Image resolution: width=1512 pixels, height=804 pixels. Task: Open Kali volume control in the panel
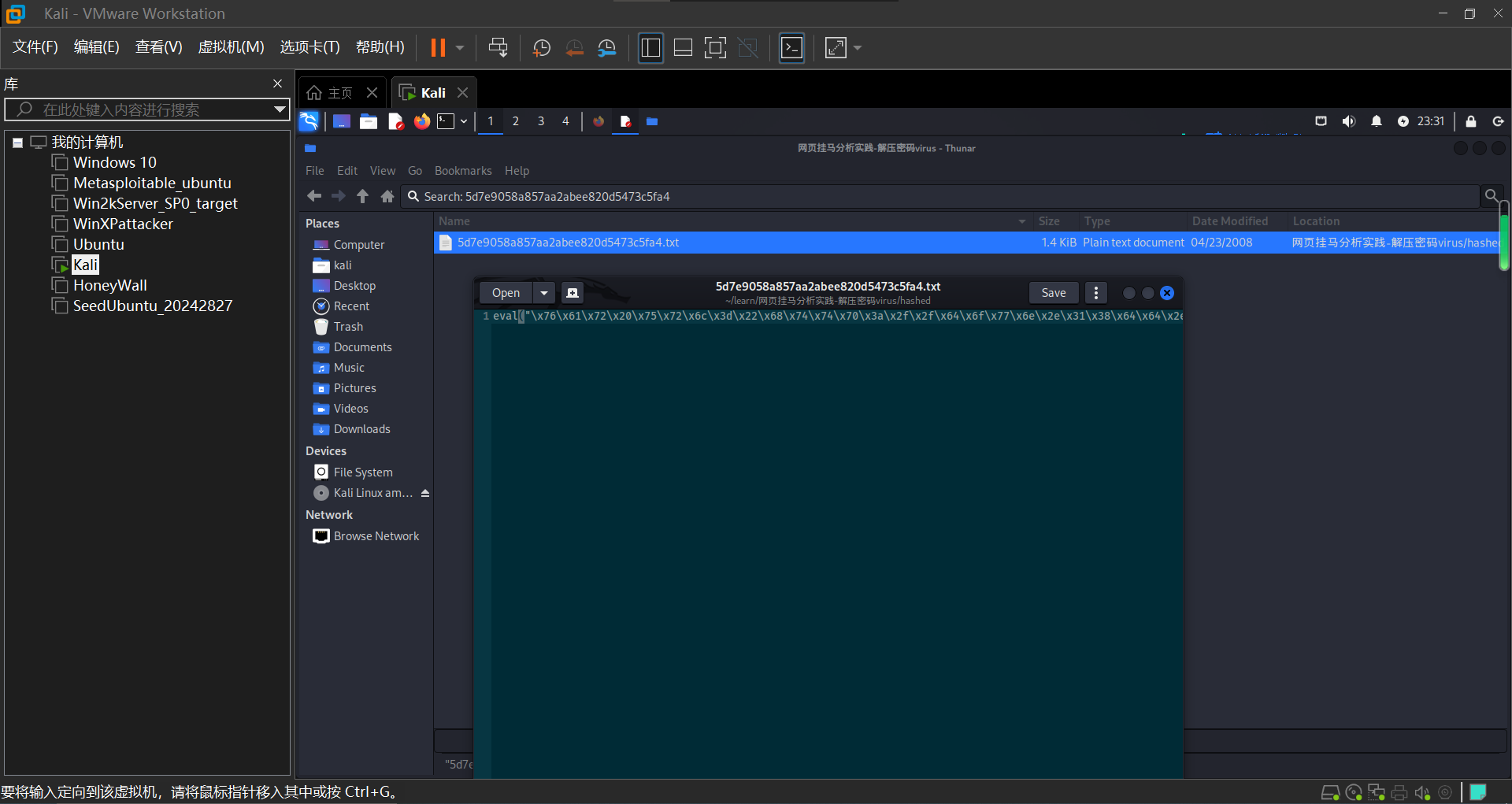coord(1349,121)
